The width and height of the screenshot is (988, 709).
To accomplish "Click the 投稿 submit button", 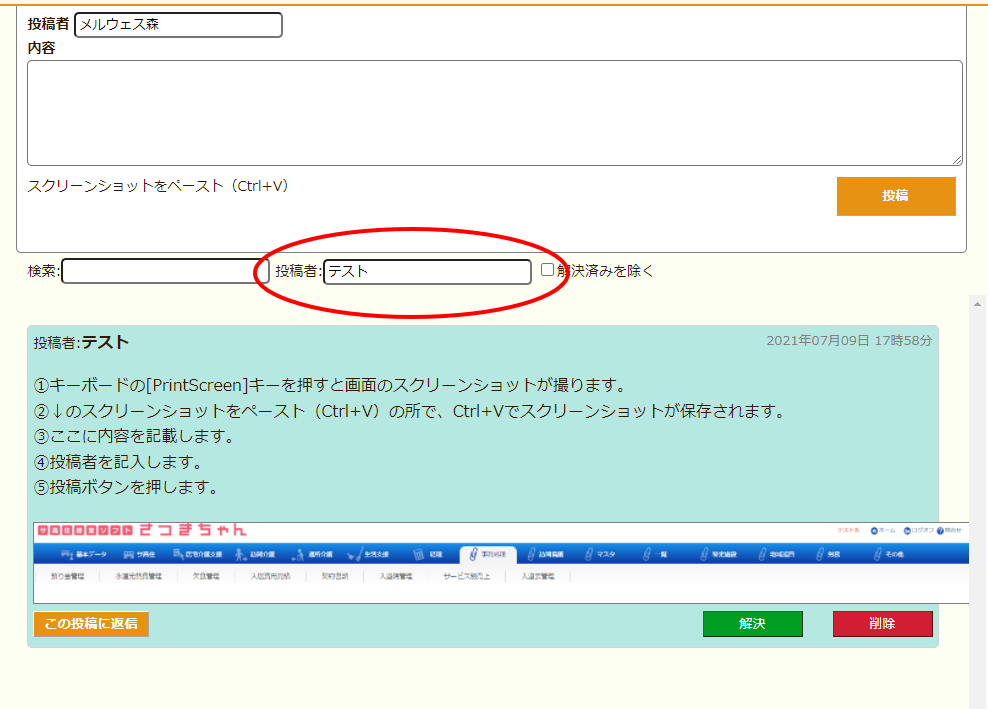I will click(x=895, y=196).
